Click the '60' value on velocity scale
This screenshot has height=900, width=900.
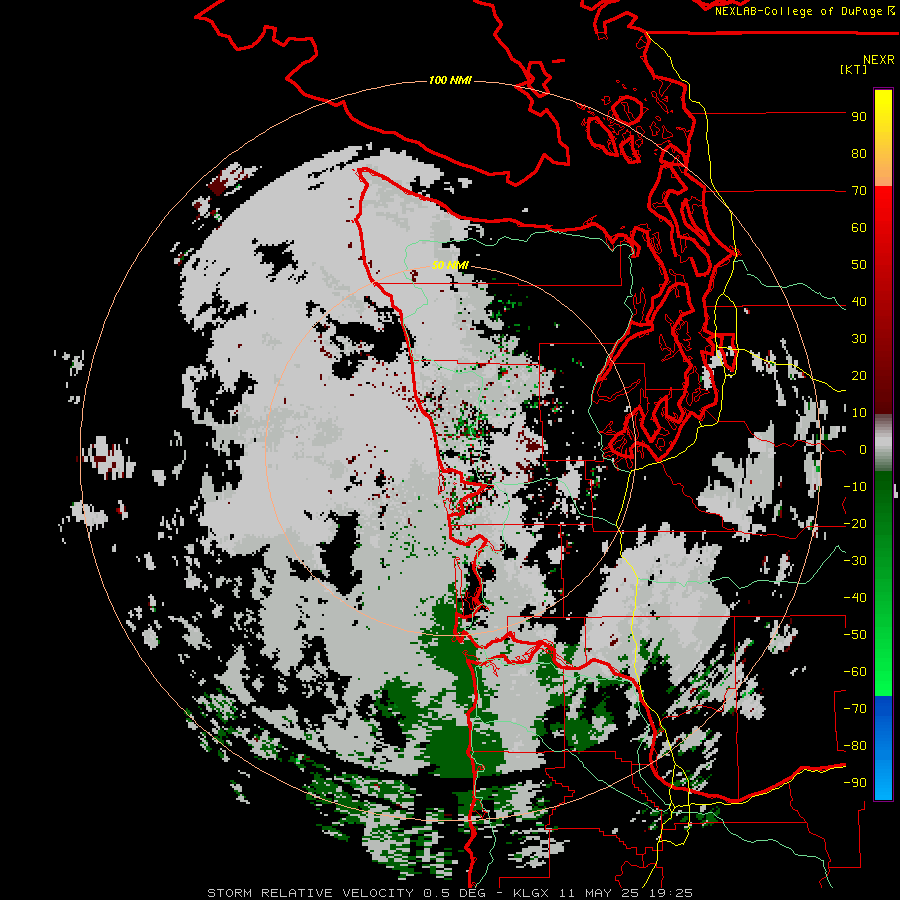(x=859, y=228)
